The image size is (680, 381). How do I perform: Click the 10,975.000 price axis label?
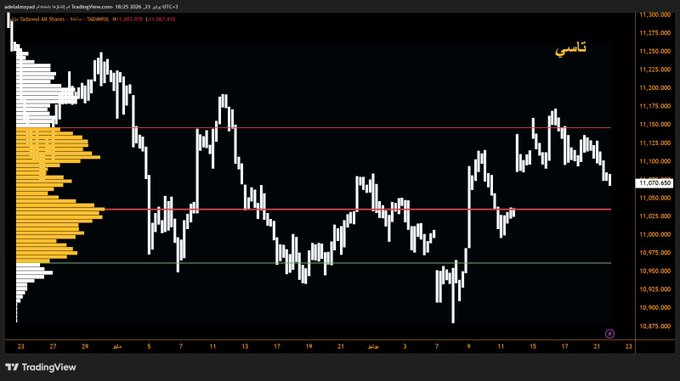(655, 253)
